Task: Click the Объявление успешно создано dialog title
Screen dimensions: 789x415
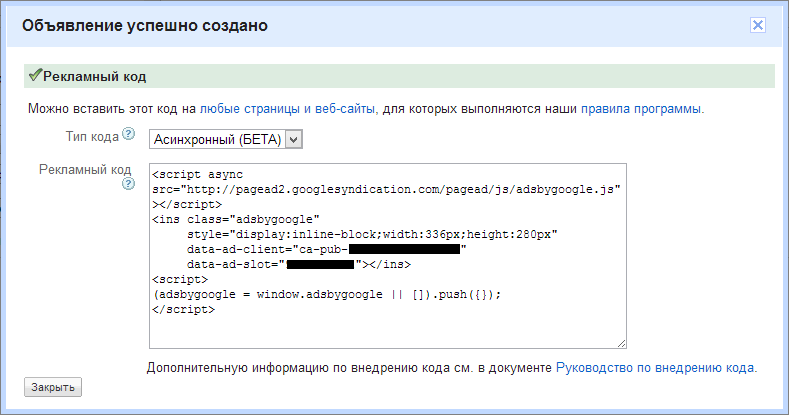Action: [x=146, y=25]
